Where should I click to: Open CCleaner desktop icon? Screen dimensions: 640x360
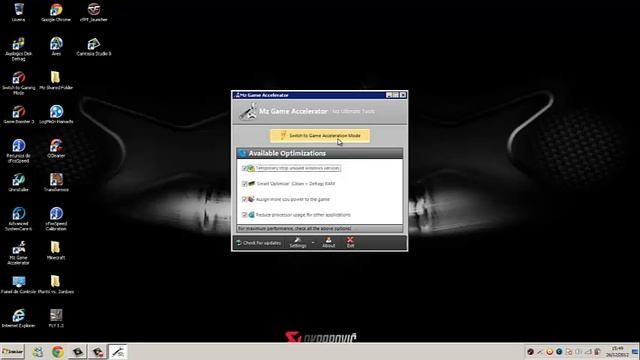tap(56, 149)
